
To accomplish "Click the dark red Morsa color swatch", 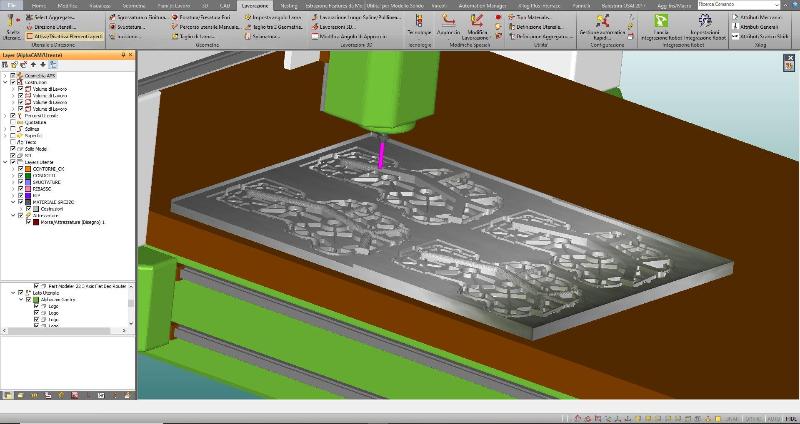I will [36, 222].
